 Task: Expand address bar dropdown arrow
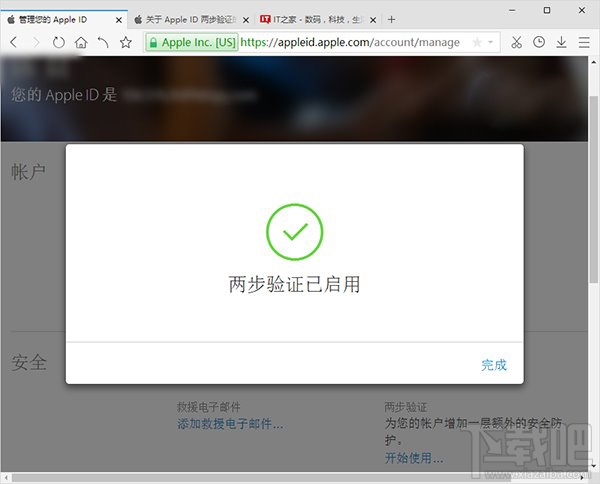tap(490, 42)
